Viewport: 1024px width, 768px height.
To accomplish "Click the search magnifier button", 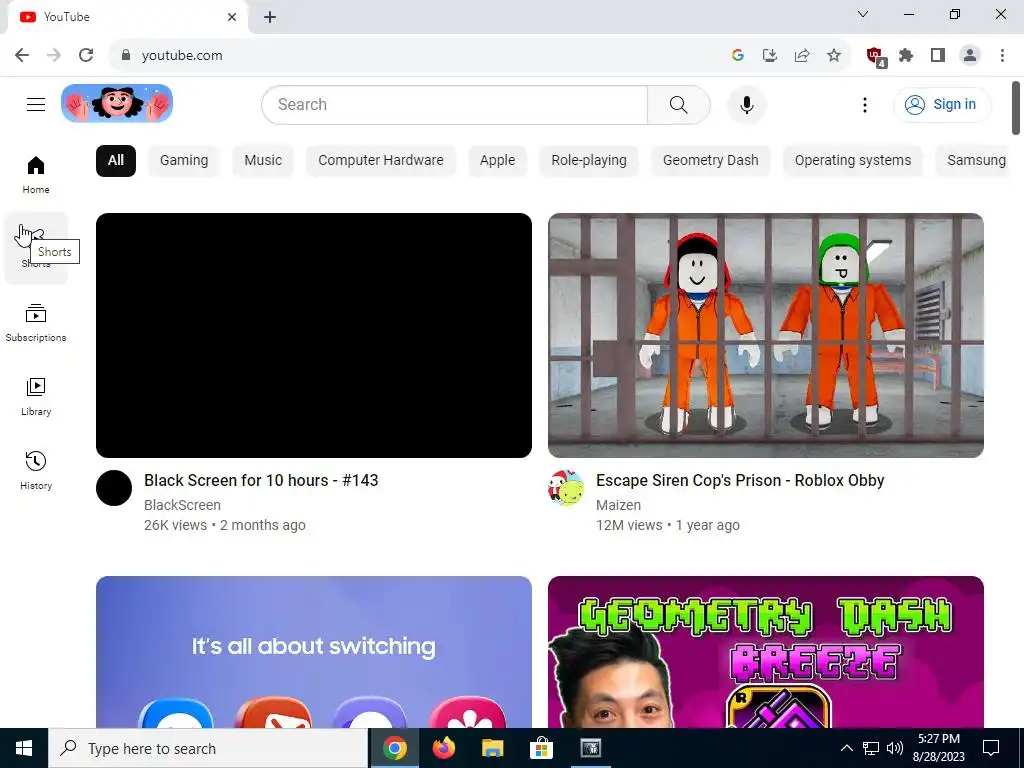I will (679, 104).
